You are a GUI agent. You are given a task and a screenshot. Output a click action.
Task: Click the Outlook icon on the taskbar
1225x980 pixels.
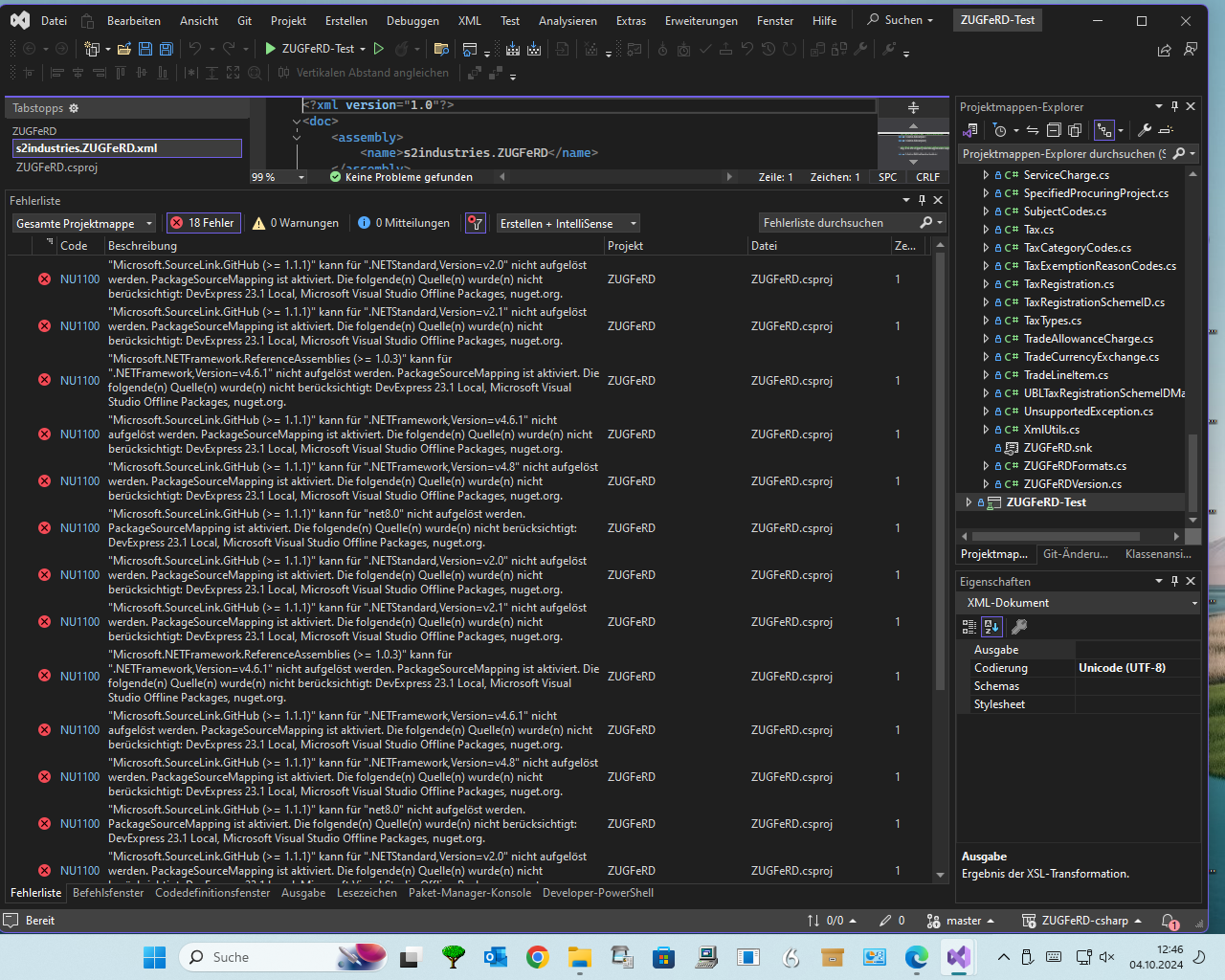(495, 957)
